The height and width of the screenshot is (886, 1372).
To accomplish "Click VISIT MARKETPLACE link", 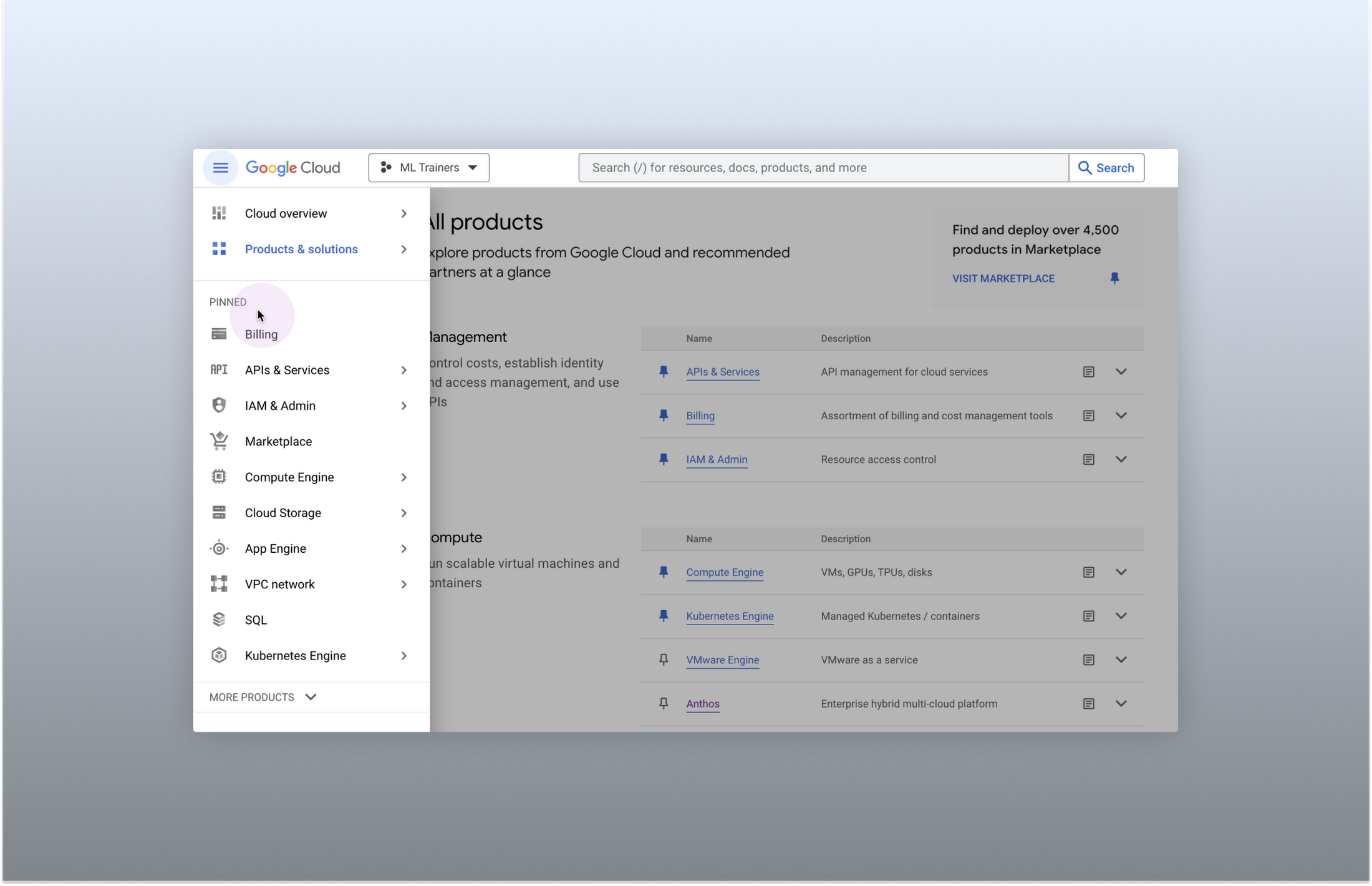I will pyautogui.click(x=1003, y=278).
